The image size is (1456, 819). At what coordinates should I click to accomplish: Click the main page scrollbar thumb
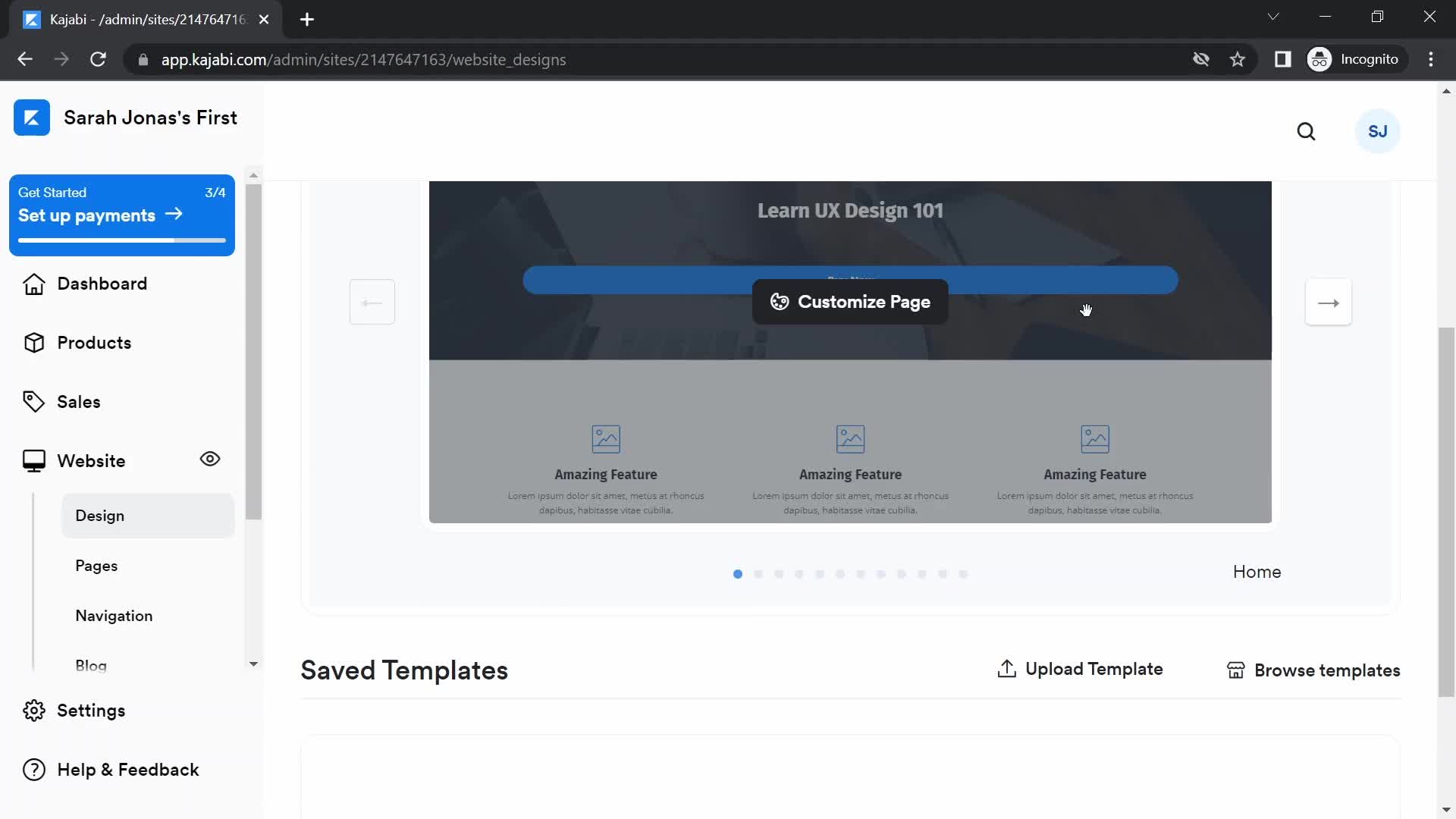[x=1446, y=512]
